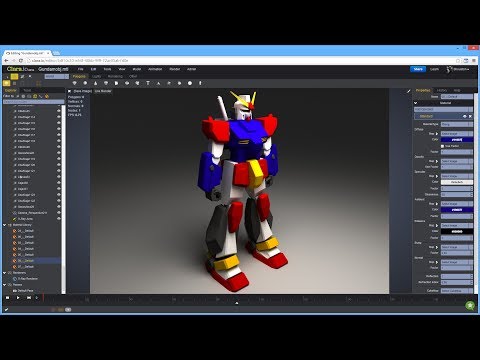Select the highlighted material in Material Library
Image resolution: width=480 pixels, height=360 pixels.
tap(32, 261)
